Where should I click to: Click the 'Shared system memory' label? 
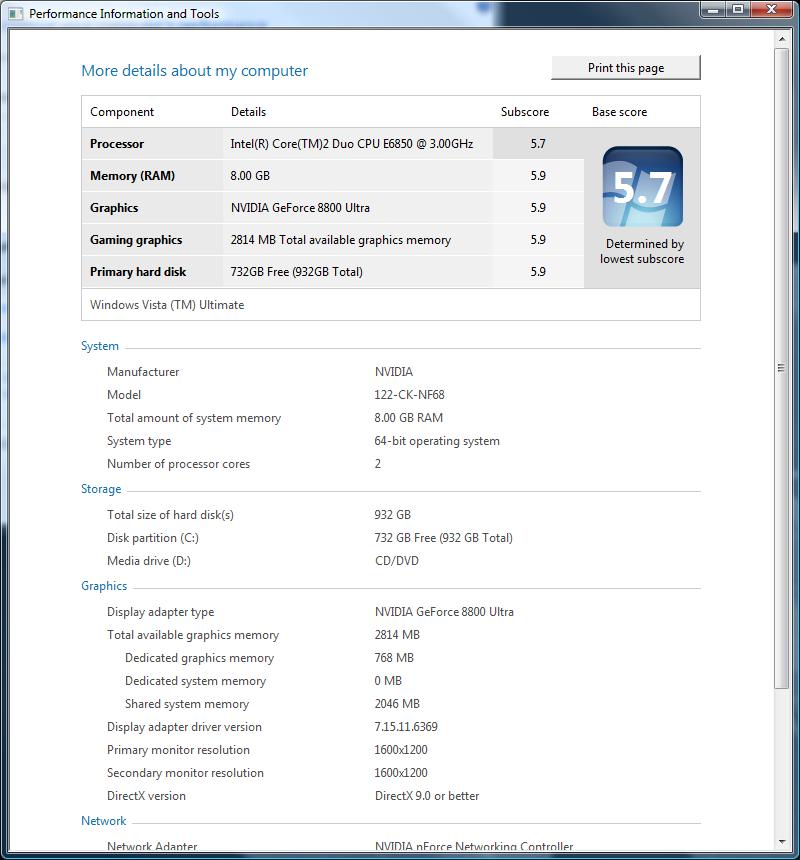187,704
